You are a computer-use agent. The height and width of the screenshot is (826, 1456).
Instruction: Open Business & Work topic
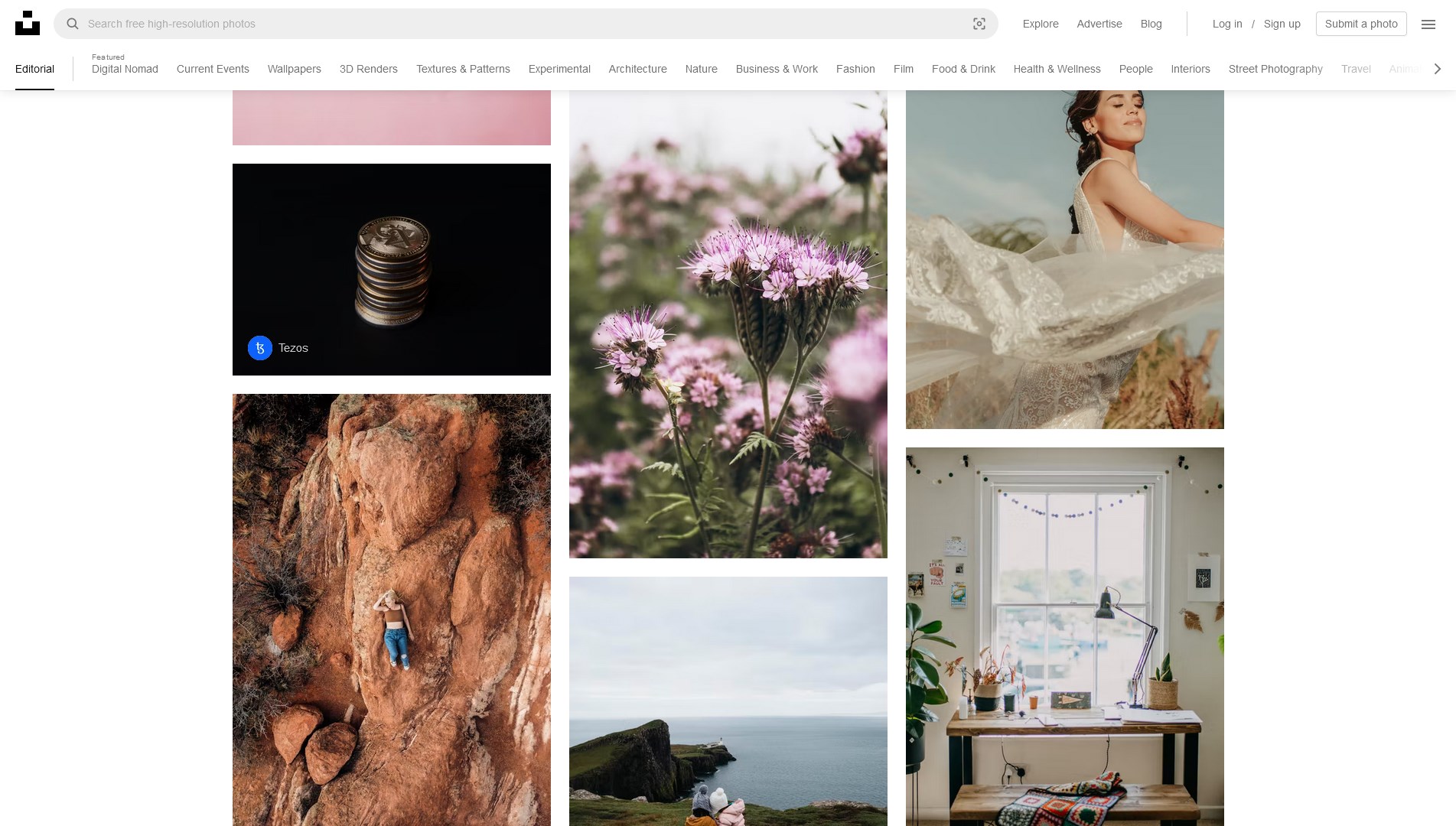point(777,69)
